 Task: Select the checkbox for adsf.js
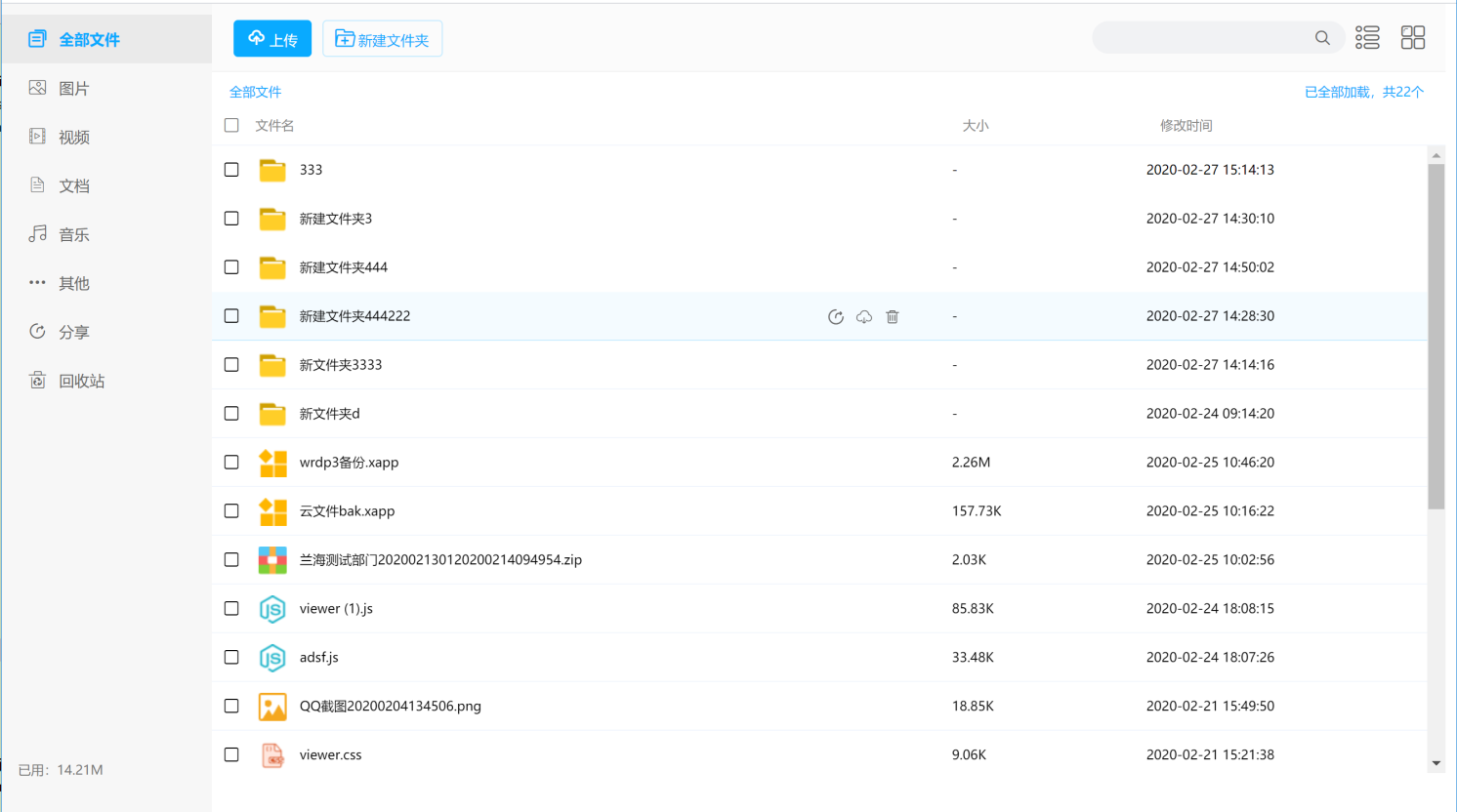pos(231,658)
